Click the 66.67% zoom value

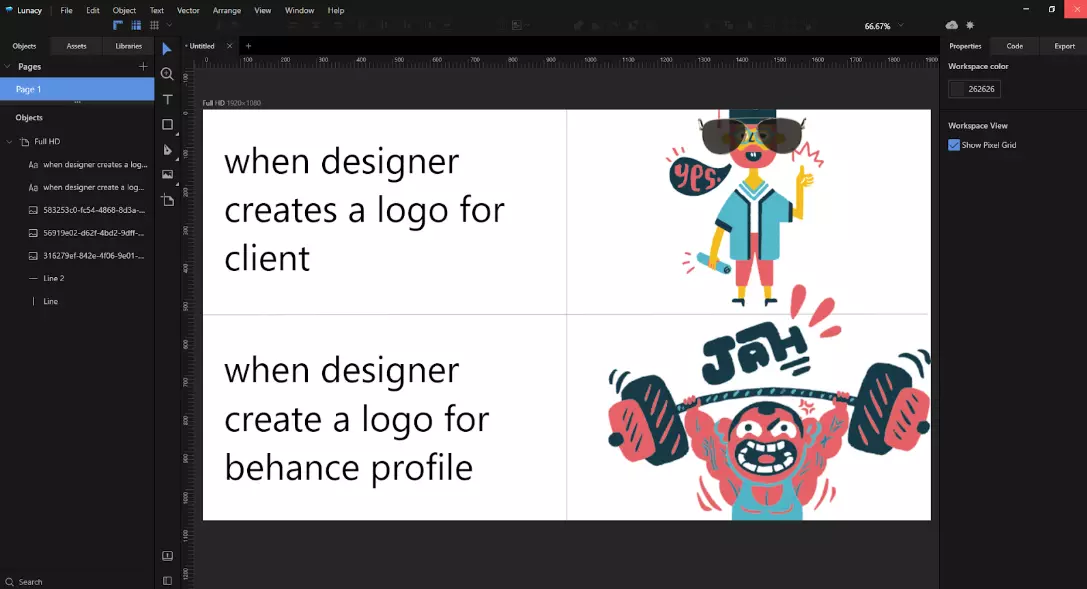[877, 26]
